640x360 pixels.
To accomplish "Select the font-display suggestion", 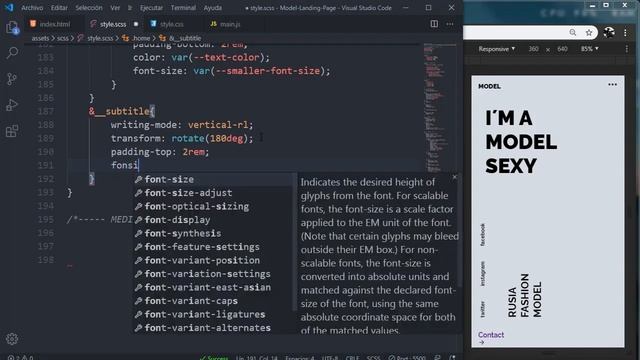I will point(213,220).
